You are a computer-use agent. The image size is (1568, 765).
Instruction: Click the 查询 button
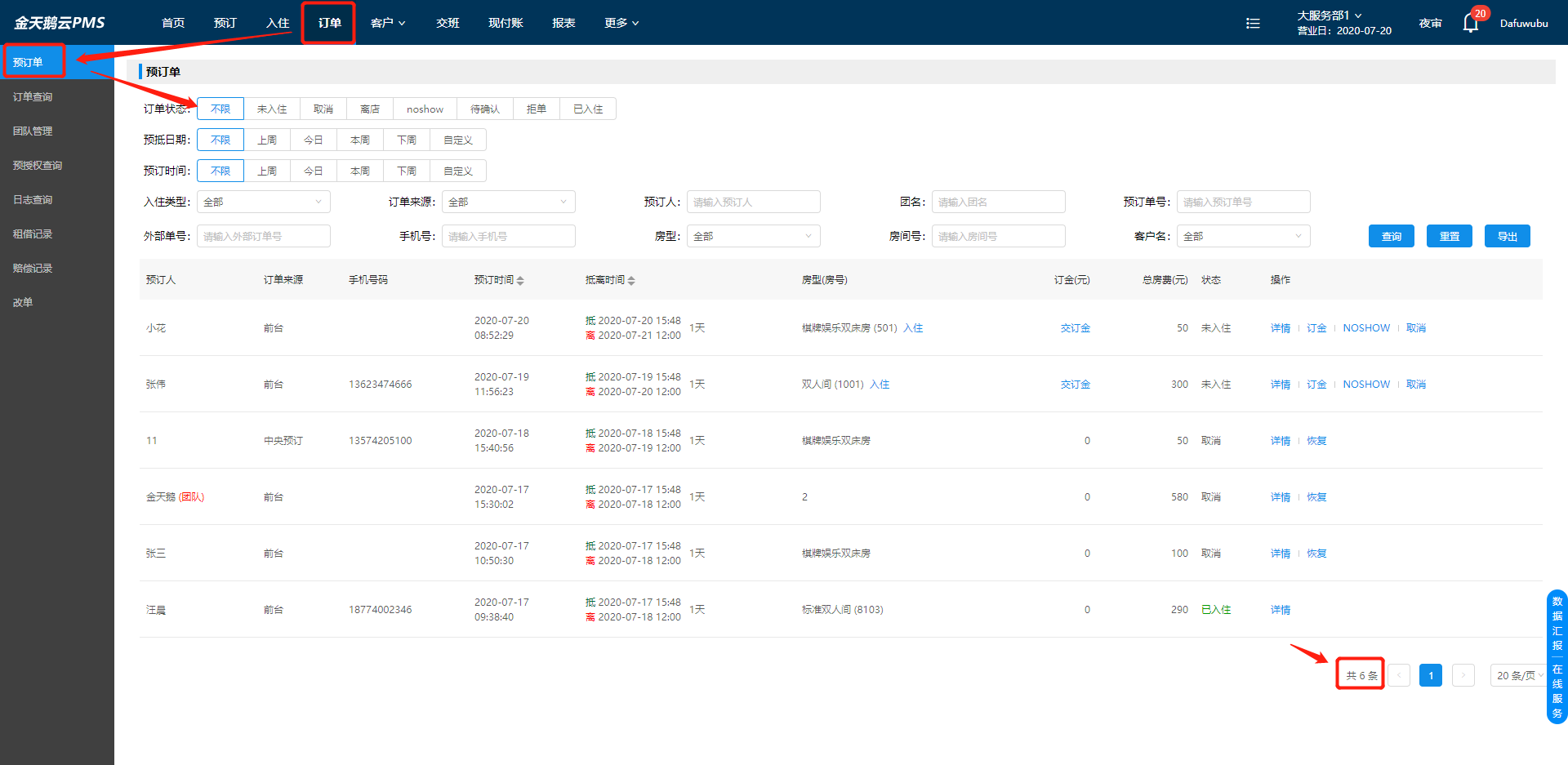pyautogui.click(x=1392, y=236)
